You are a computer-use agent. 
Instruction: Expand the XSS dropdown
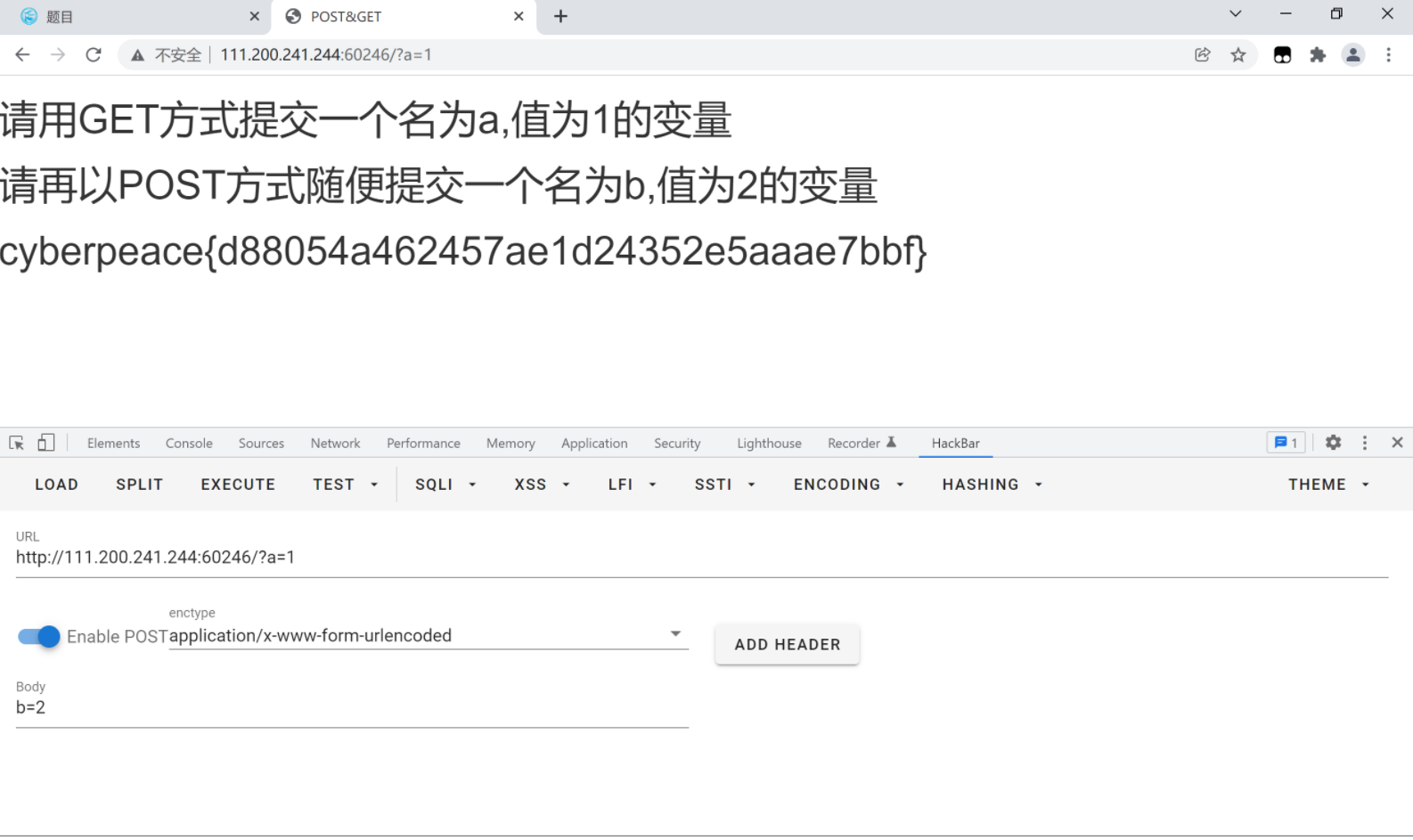(x=542, y=485)
